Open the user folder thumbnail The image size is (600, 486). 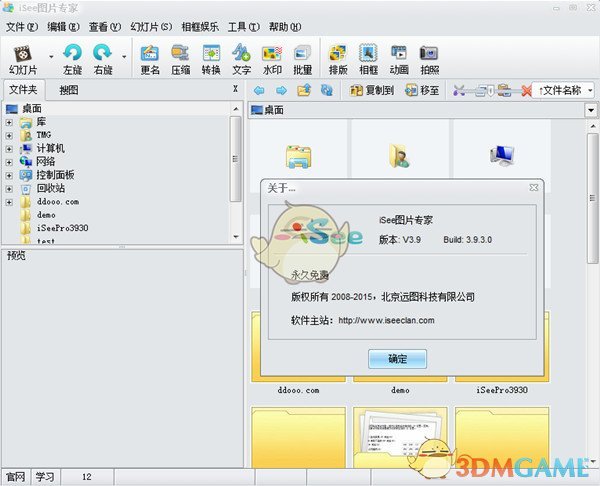pos(399,155)
